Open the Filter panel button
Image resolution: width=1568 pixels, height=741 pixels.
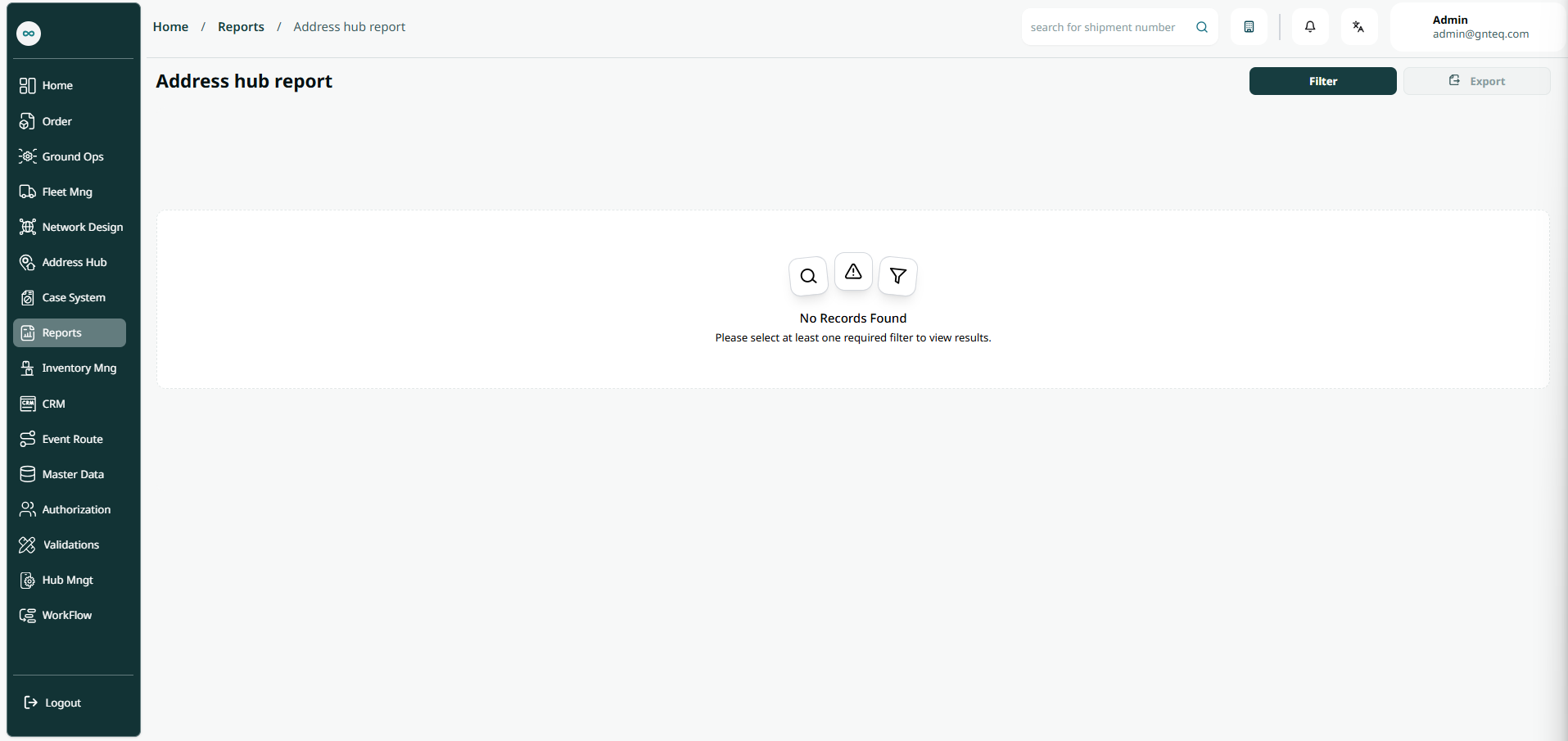(x=1322, y=81)
